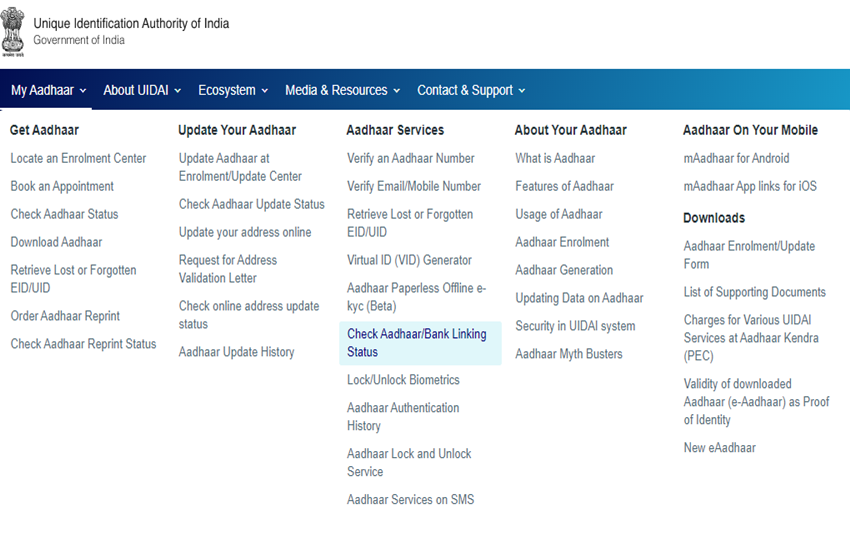The height and width of the screenshot is (550, 850).
Task: Click List of Supporting Documents
Action: click(x=754, y=292)
